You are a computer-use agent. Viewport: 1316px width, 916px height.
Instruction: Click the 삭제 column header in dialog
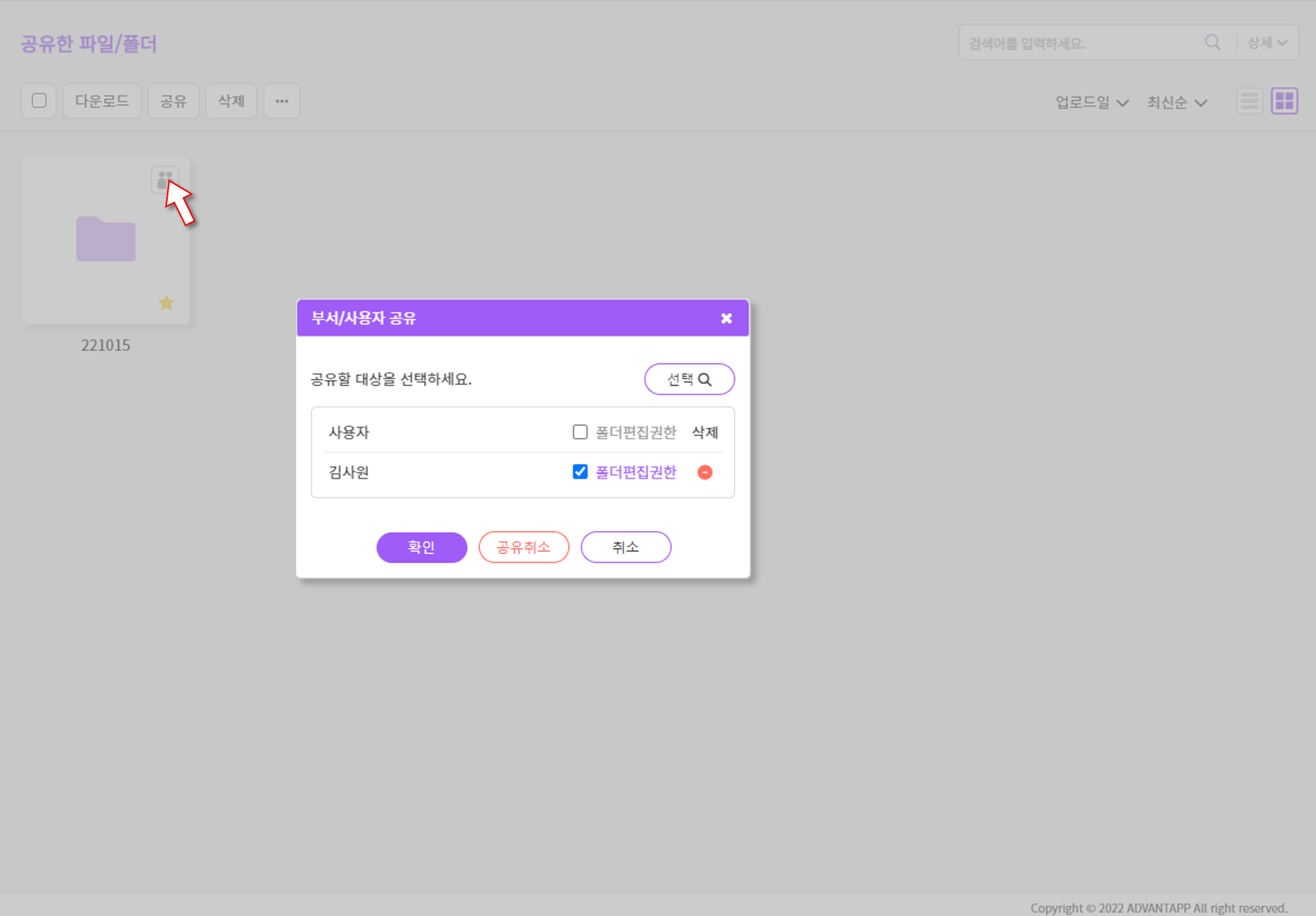coord(705,432)
